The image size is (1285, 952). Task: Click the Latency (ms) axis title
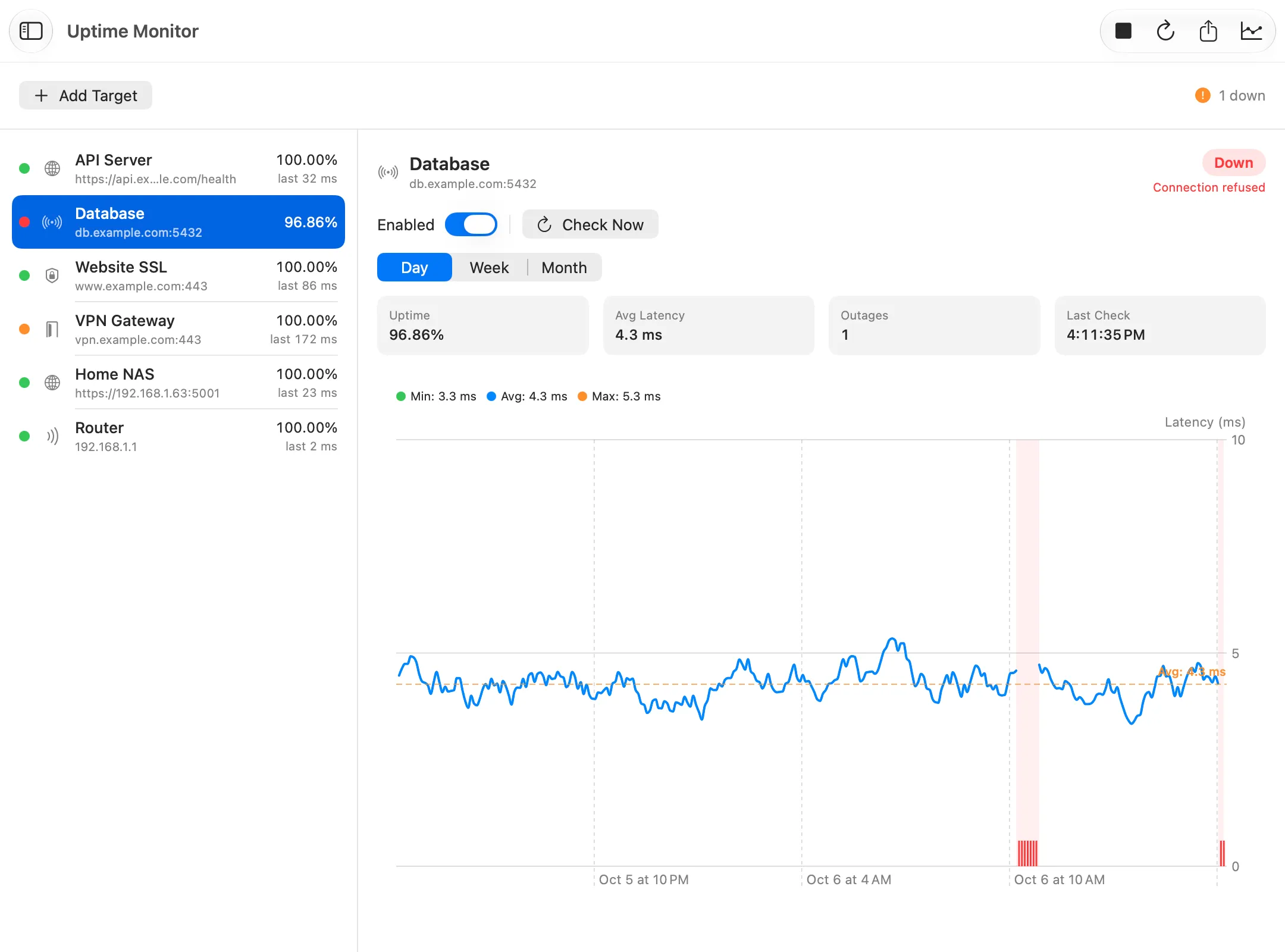[x=1205, y=422]
